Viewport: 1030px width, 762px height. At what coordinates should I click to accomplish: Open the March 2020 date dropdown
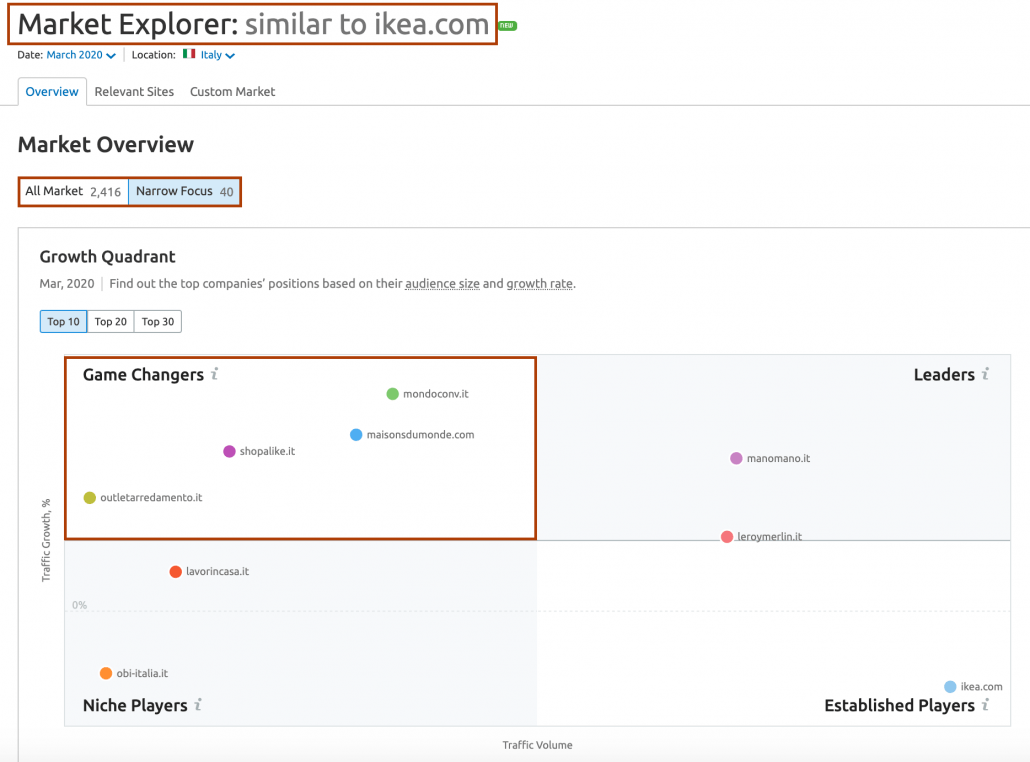coord(81,55)
